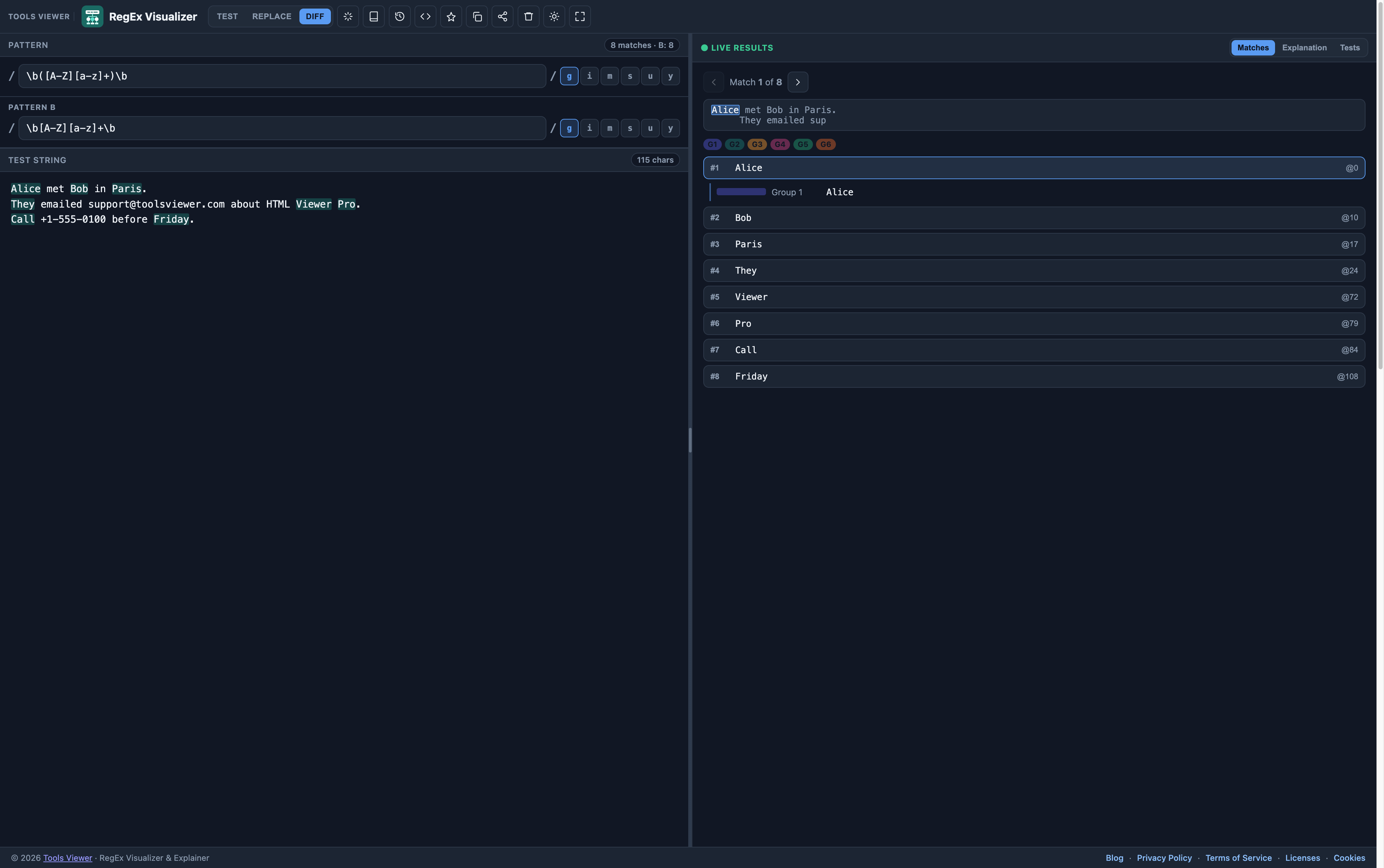Click the sparkle icon in the toolbar
The height and width of the screenshot is (868, 1384).
(x=348, y=16)
